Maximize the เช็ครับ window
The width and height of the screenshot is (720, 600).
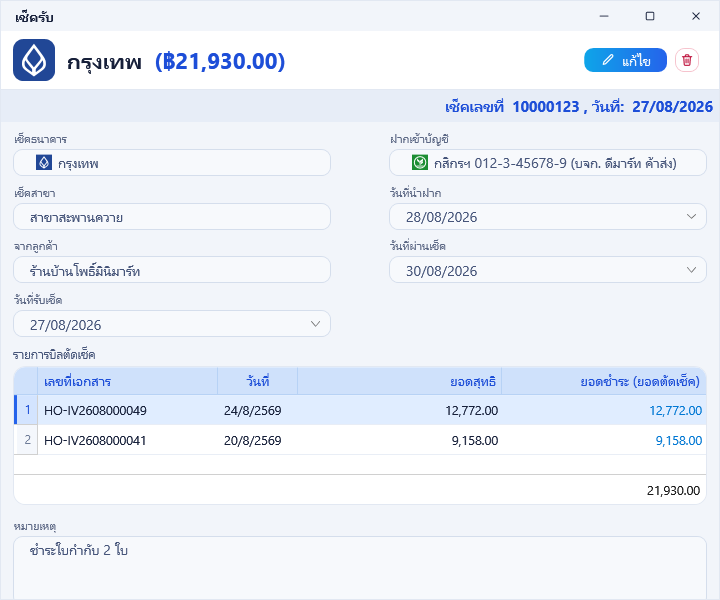coord(650,16)
